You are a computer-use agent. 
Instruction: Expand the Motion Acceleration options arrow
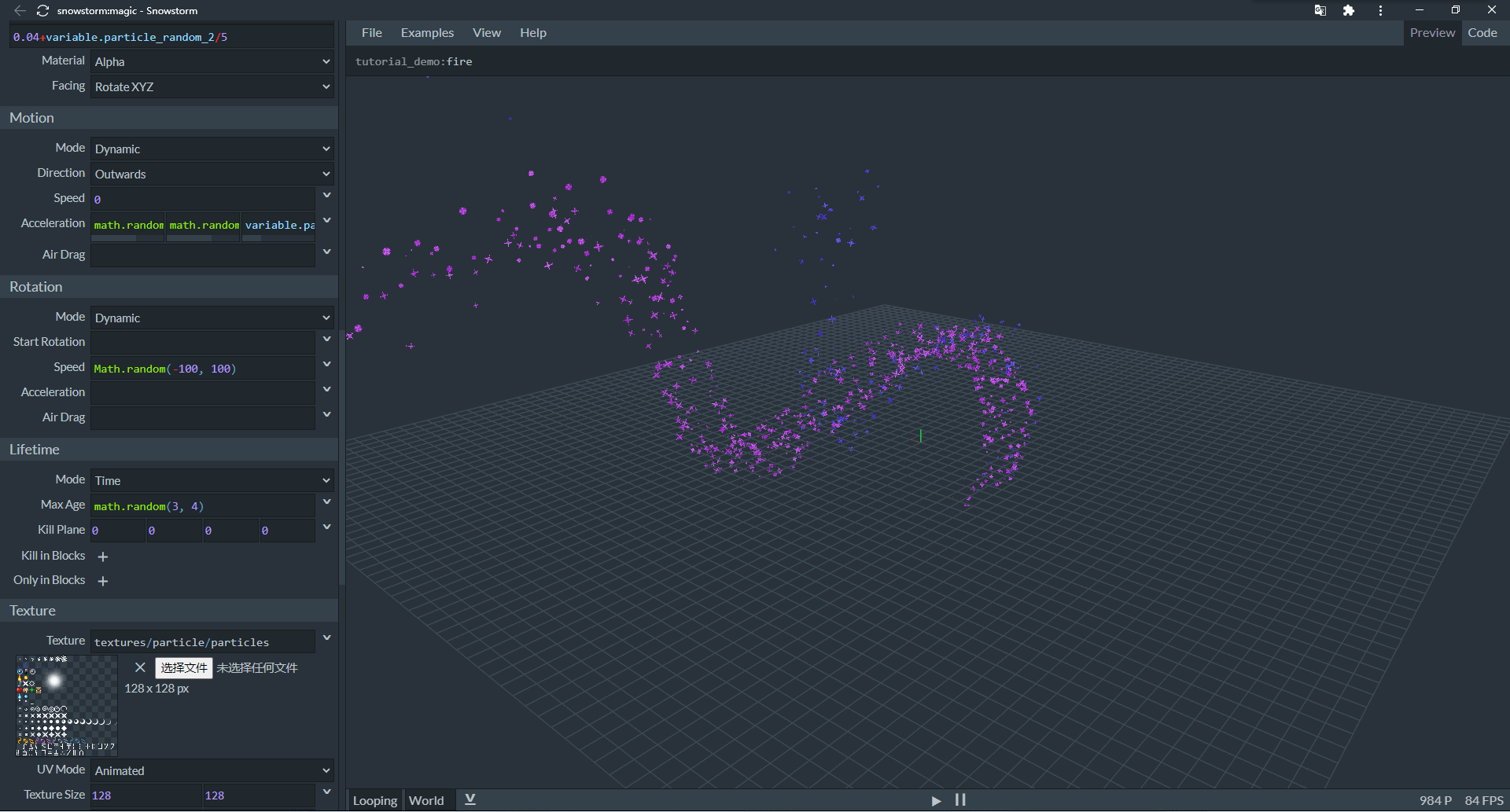coord(327,221)
